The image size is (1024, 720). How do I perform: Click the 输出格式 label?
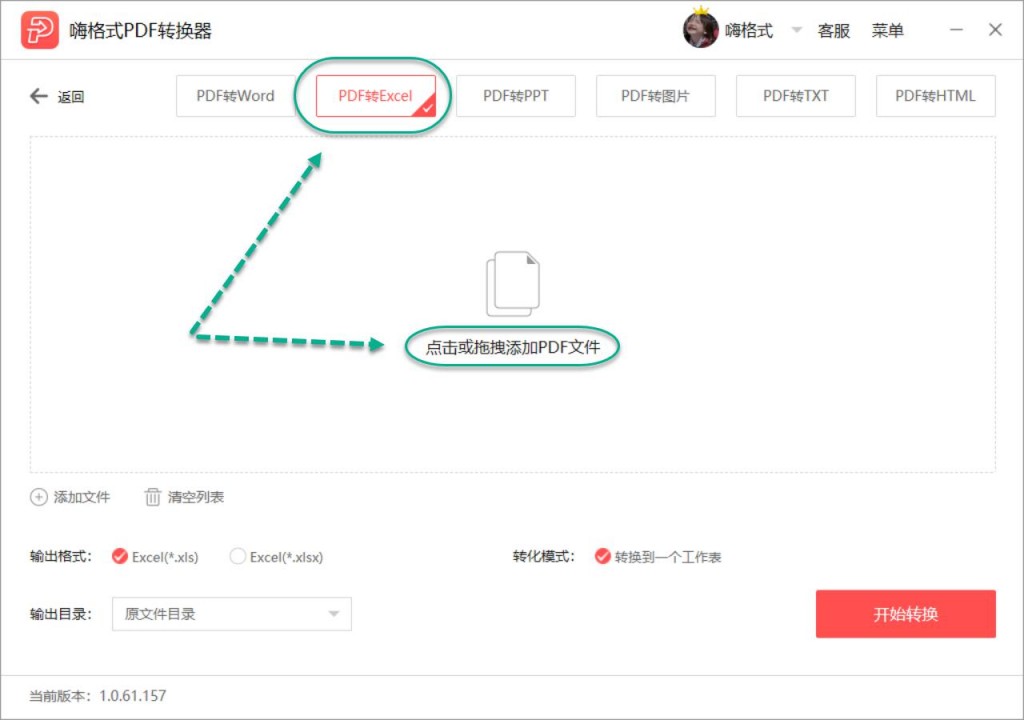click(x=61, y=557)
